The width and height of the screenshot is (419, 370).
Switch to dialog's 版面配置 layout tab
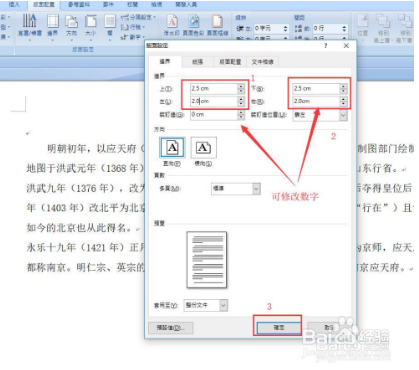point(230,62)
